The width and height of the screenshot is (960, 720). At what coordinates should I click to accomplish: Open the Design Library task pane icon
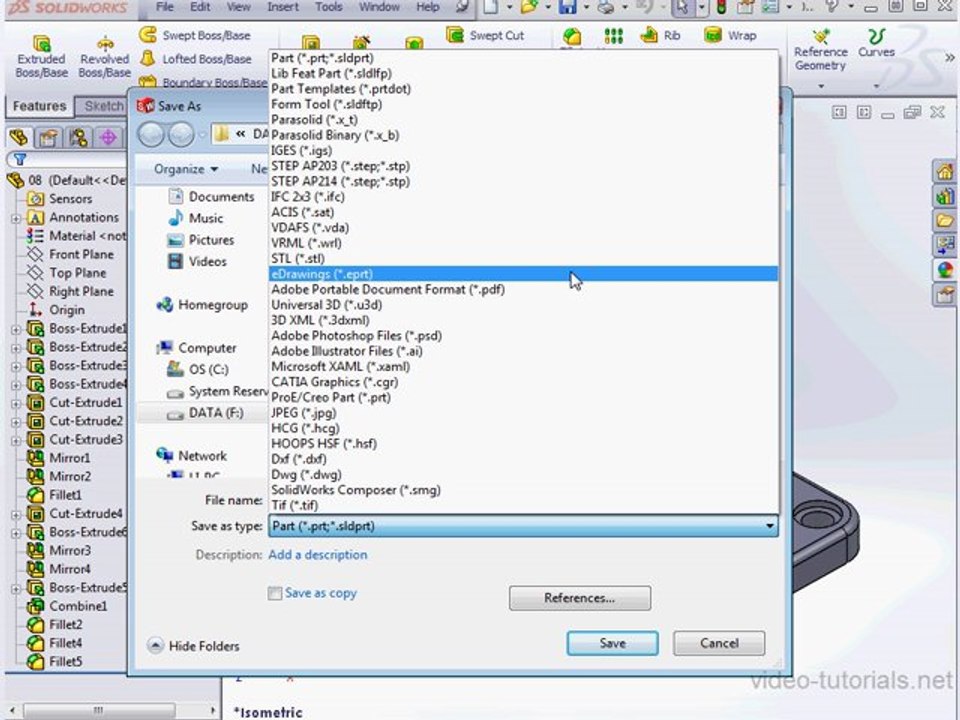click(945, 196)
